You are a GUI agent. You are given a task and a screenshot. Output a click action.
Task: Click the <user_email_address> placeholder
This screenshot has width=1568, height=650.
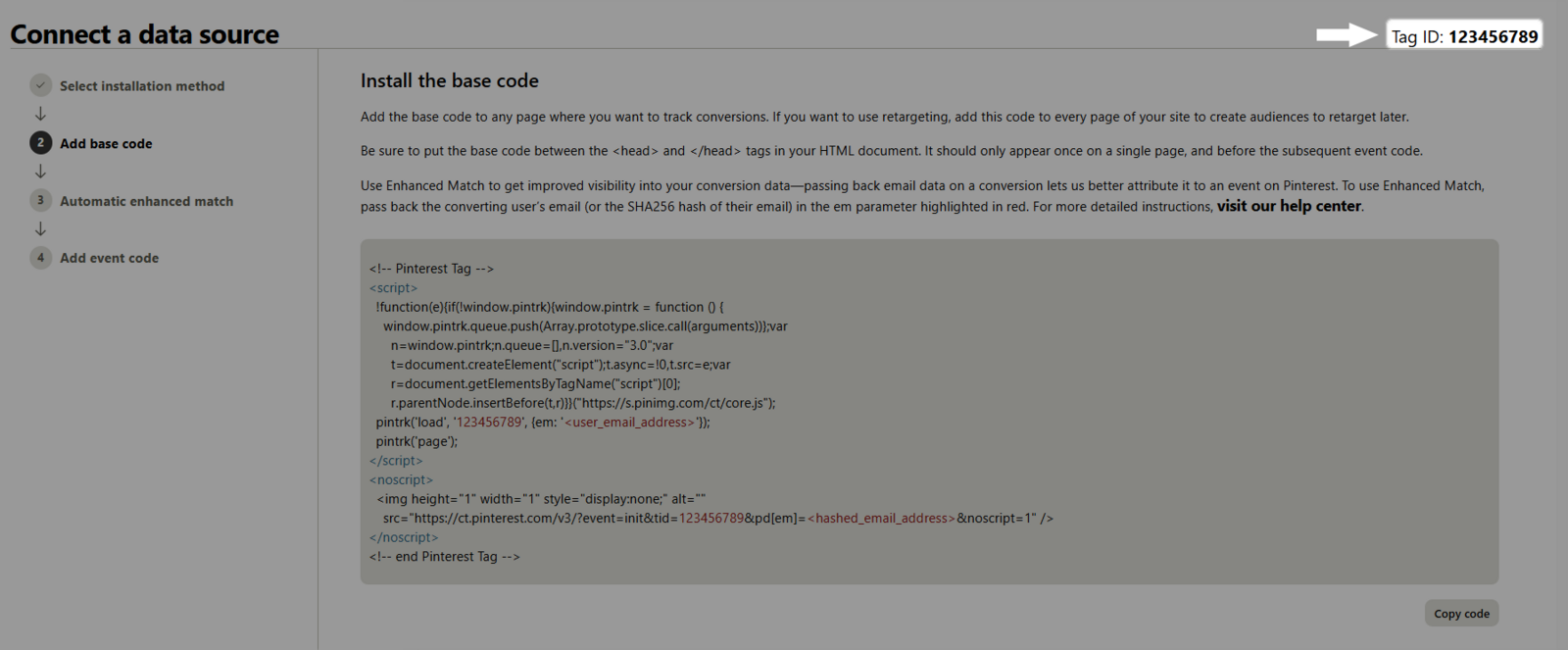tap(630, 423)
